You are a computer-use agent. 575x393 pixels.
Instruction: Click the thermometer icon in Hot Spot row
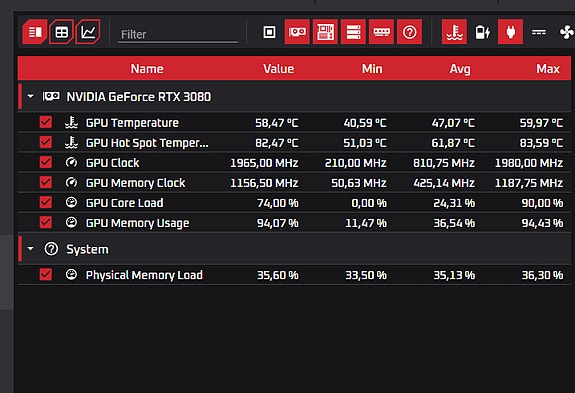click(x=71, y=142)
